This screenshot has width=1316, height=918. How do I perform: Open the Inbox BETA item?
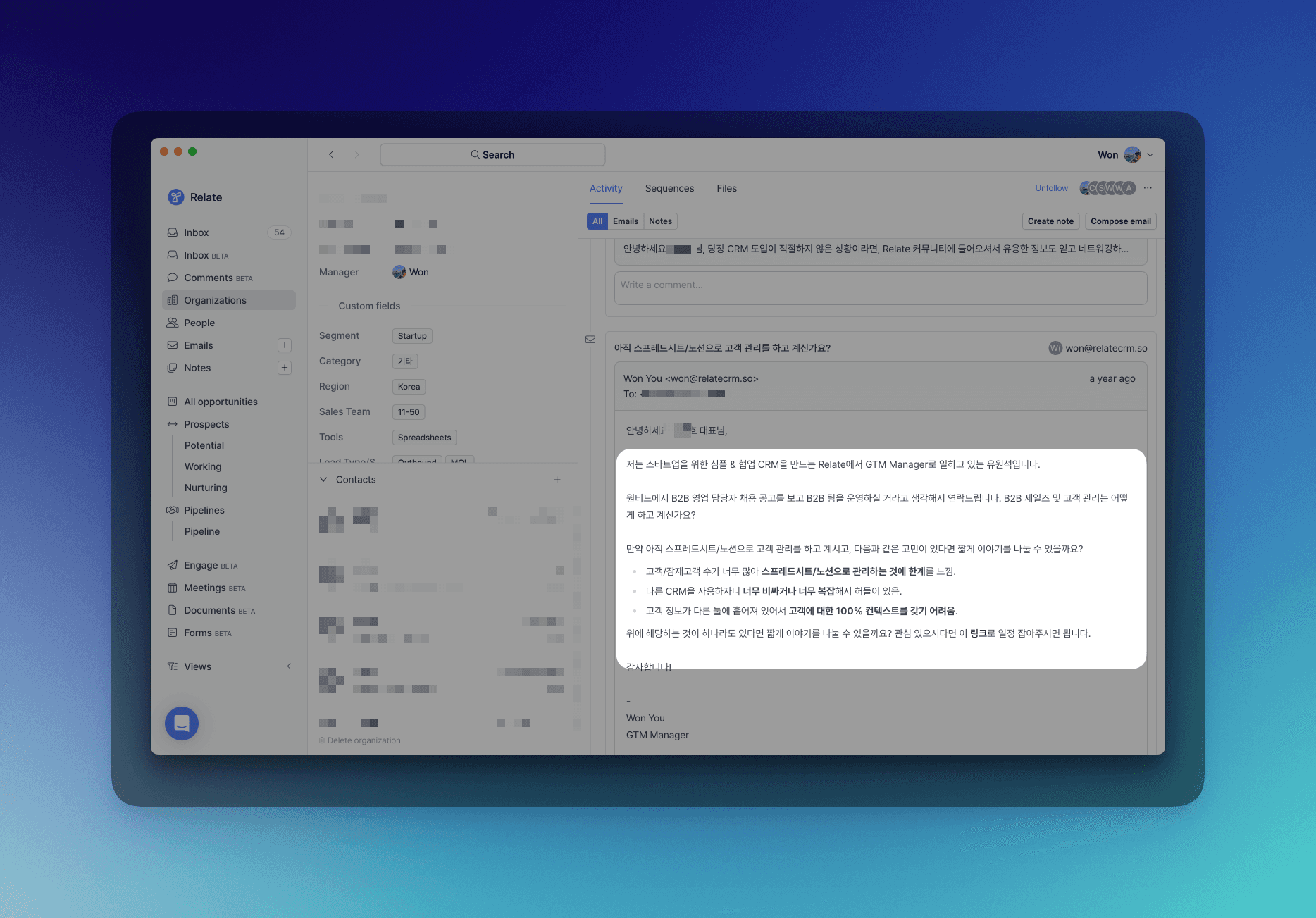pyautogui.click(x=229, y=255)
